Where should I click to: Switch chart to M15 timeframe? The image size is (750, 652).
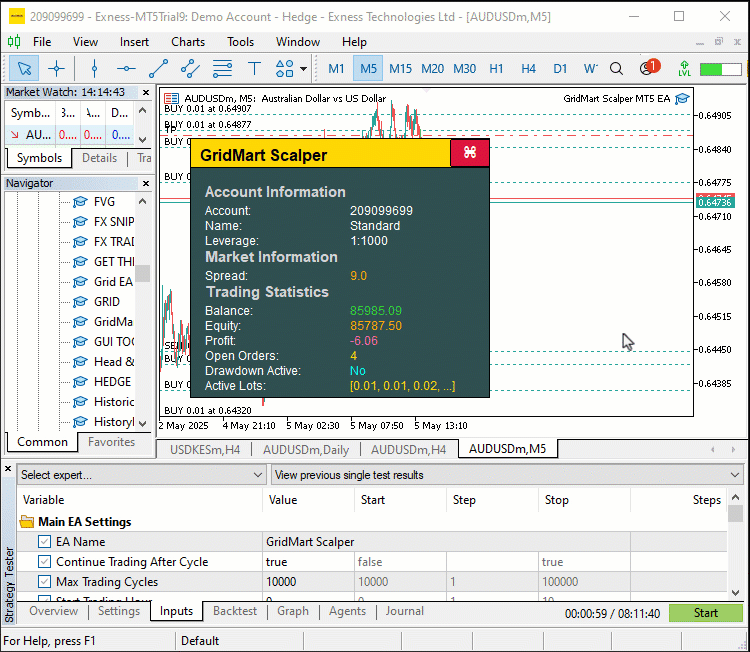[400, 69]
